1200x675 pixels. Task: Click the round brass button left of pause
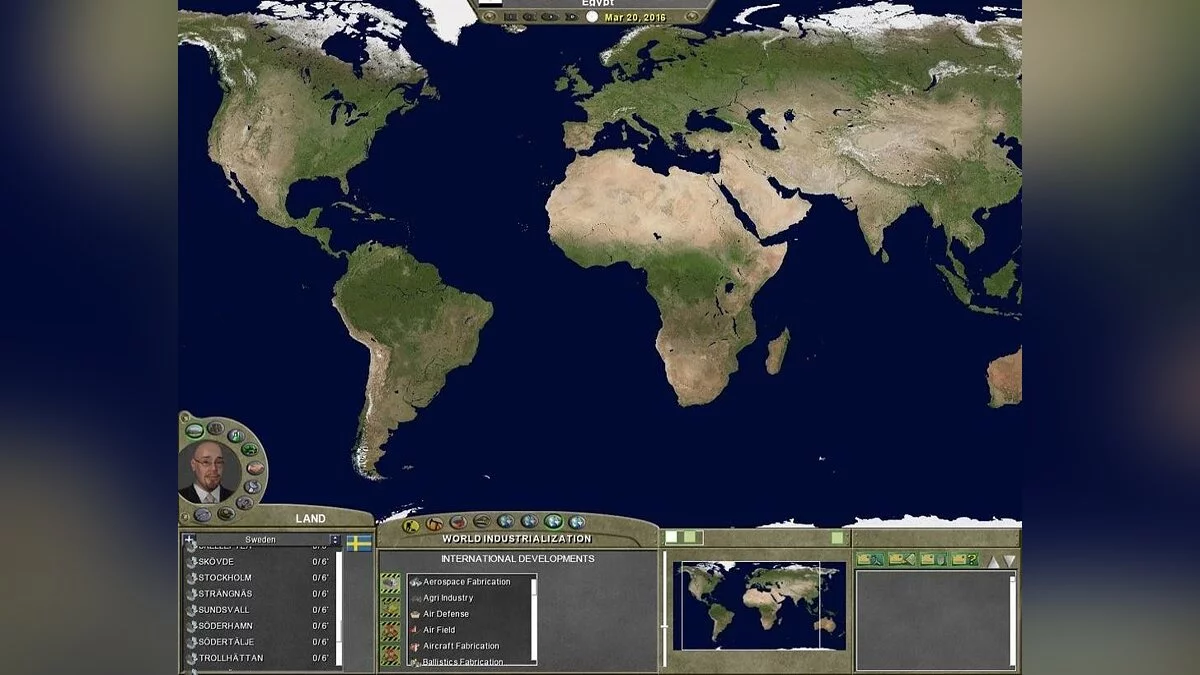pyautogui.click(x=489, y=16)
